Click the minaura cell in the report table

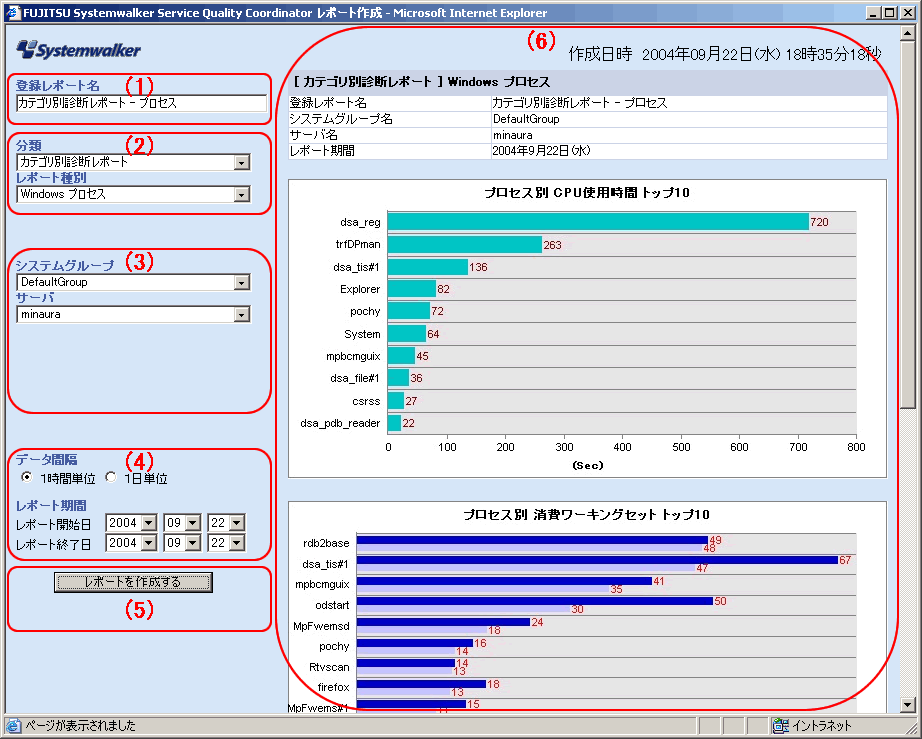coord(689,135)
